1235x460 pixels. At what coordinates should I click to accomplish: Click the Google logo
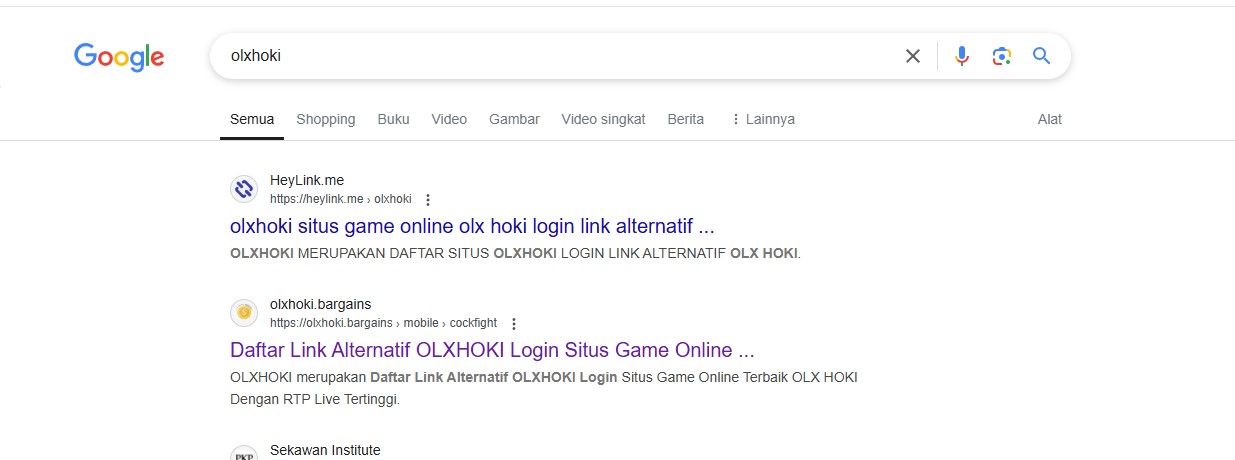point(119,57)
